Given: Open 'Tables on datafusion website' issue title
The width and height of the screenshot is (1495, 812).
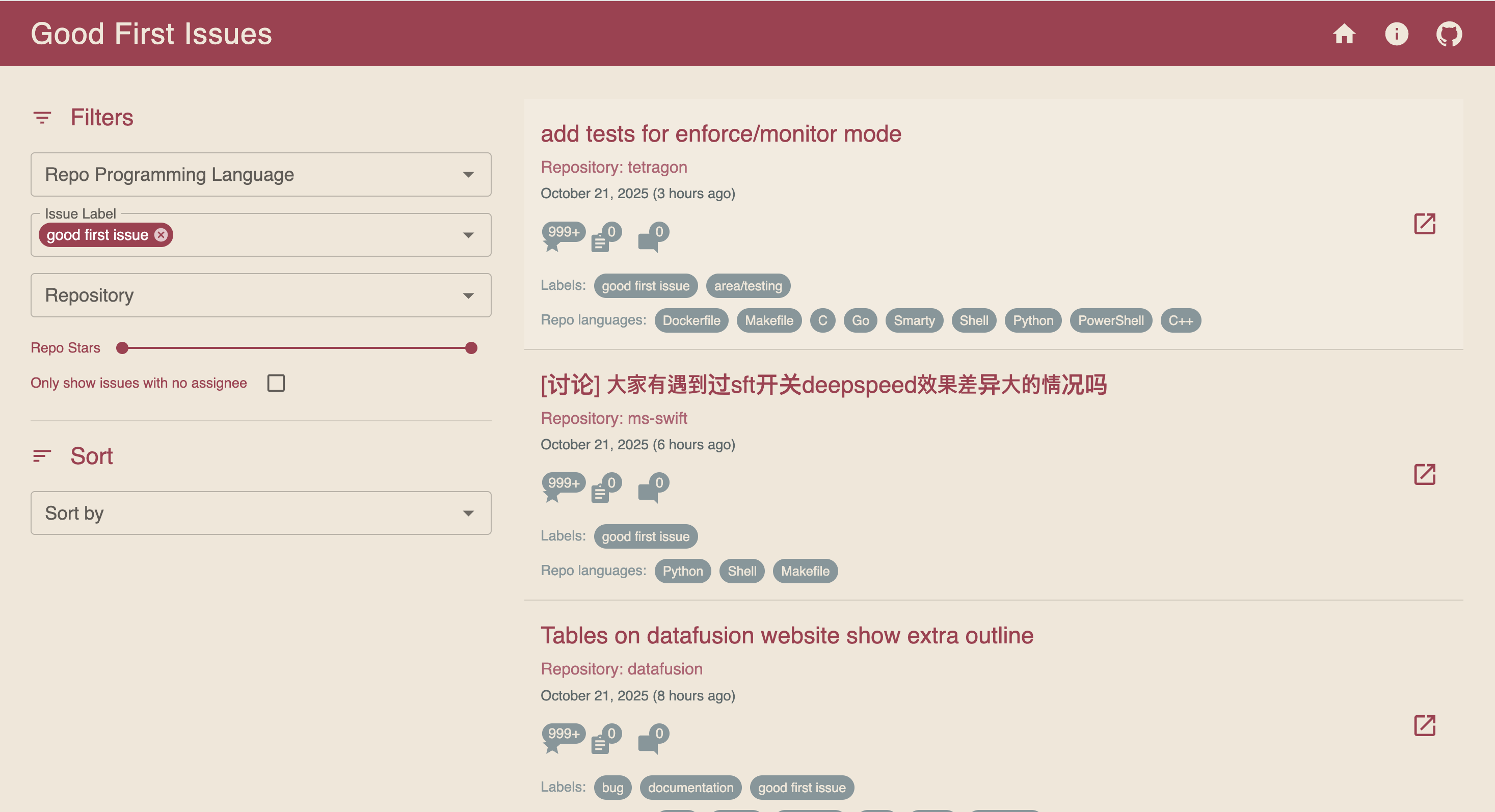Looking at the screenshot, I should [x=786, y=636].
